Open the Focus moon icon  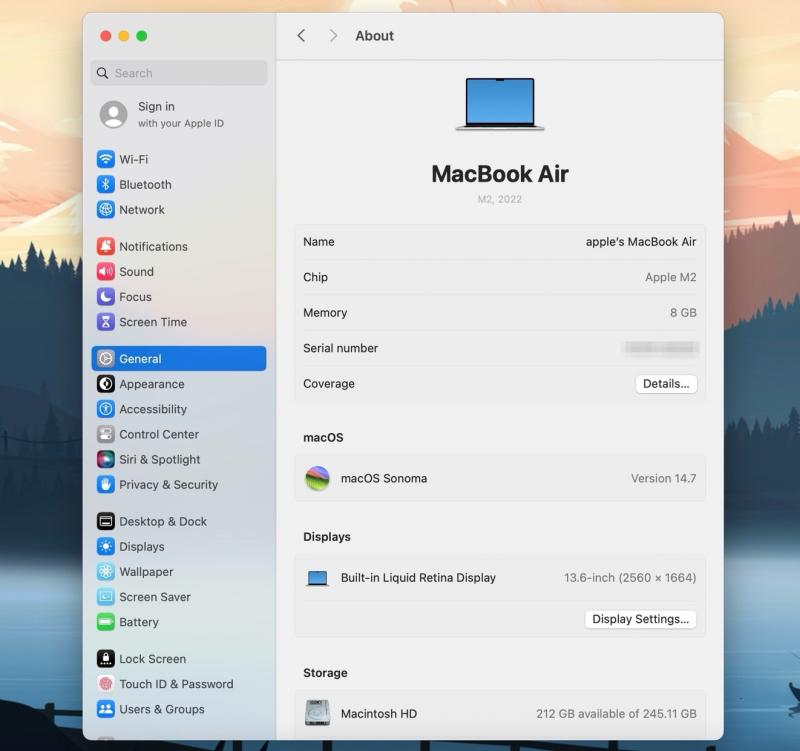coord(106,296)
